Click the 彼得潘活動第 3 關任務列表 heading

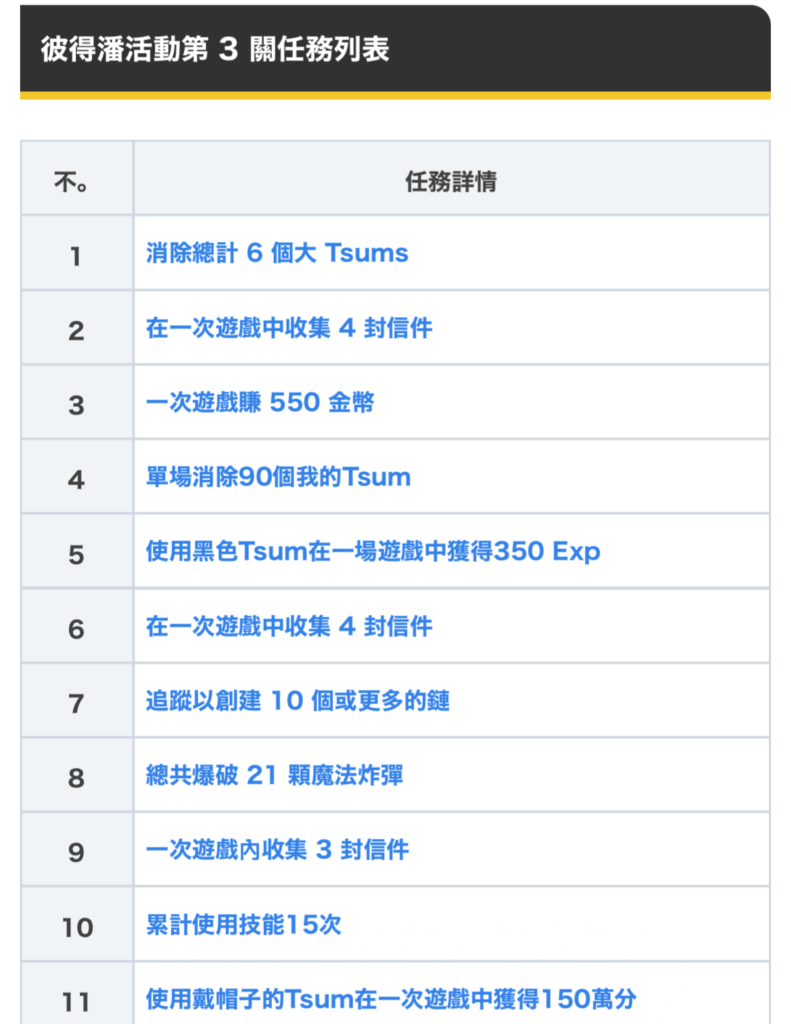tap(215, 49)
